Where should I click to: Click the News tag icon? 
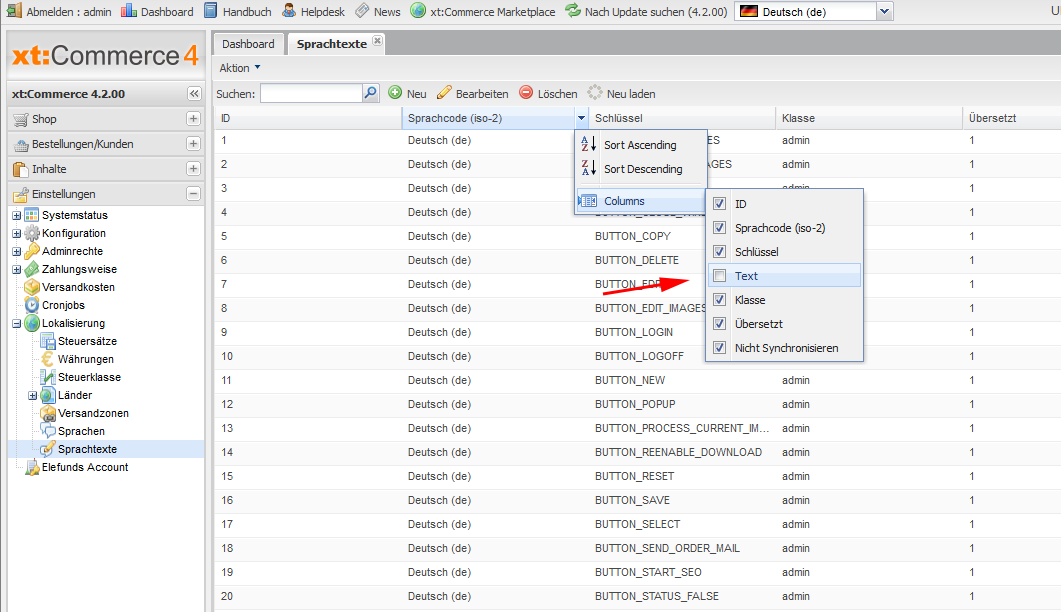tap(362, 11)
